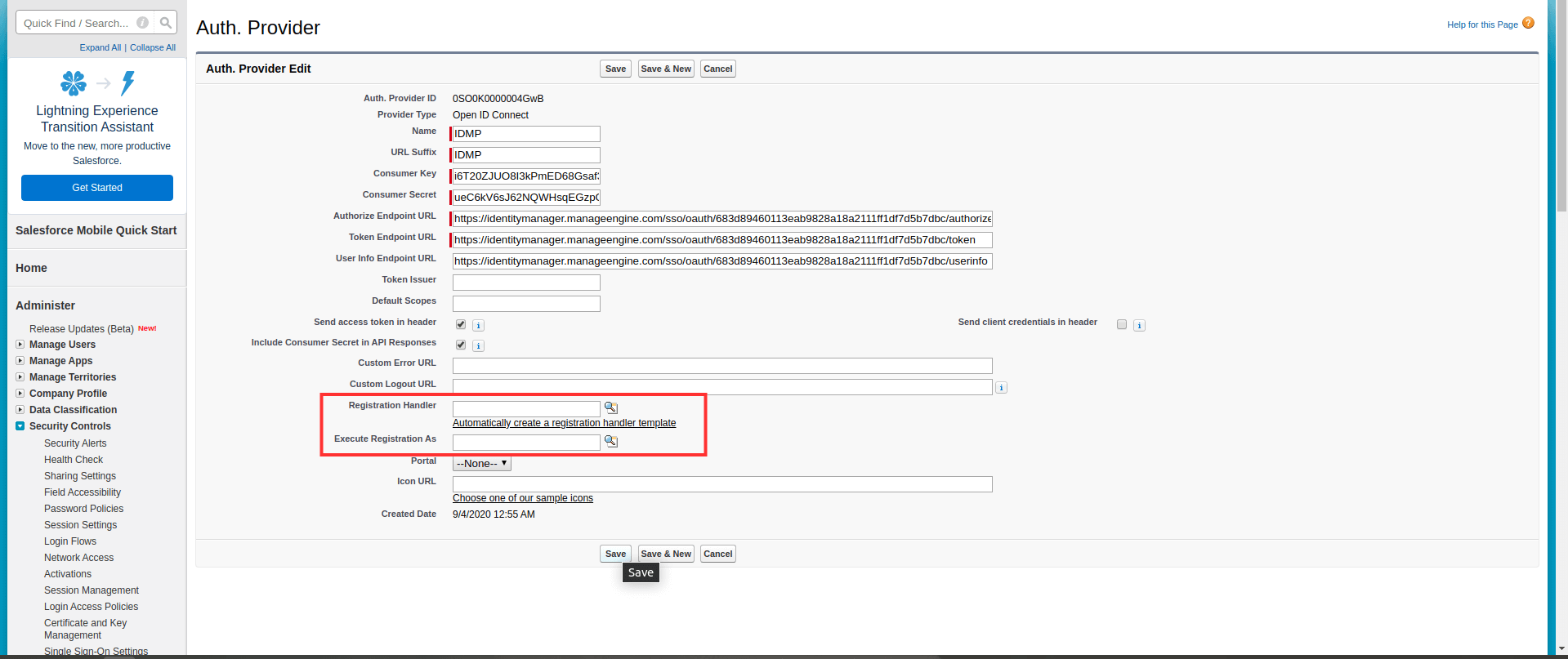Click the Help for this Page link
1568x659 pixels.
(1482, 24)
